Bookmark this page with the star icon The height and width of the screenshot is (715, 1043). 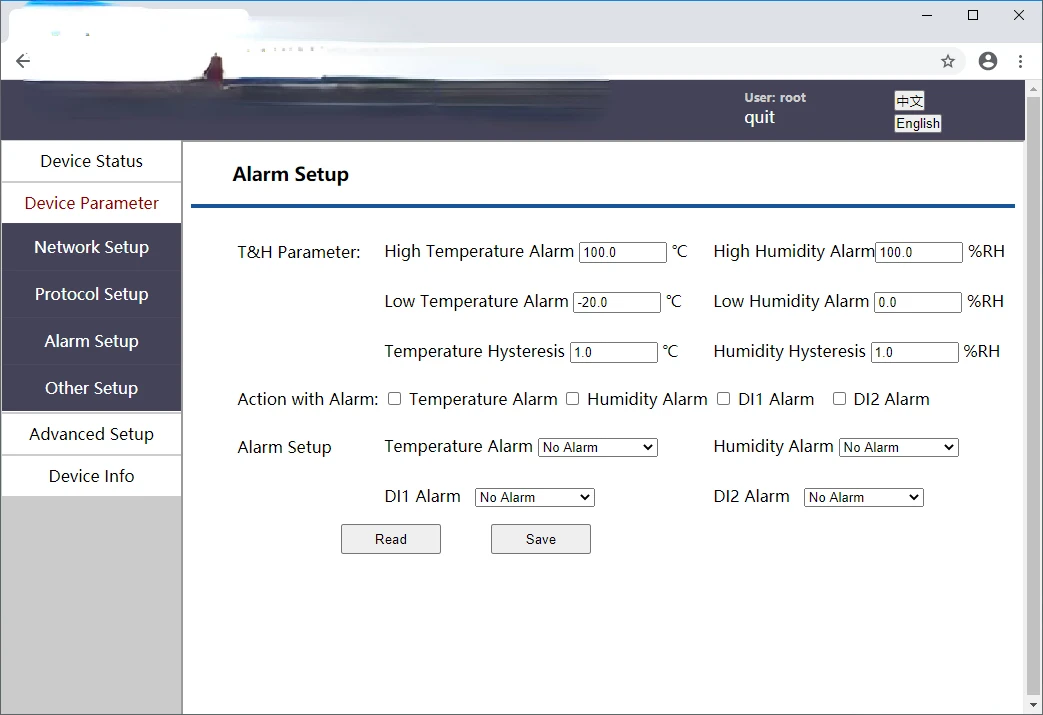pos(948,61)
